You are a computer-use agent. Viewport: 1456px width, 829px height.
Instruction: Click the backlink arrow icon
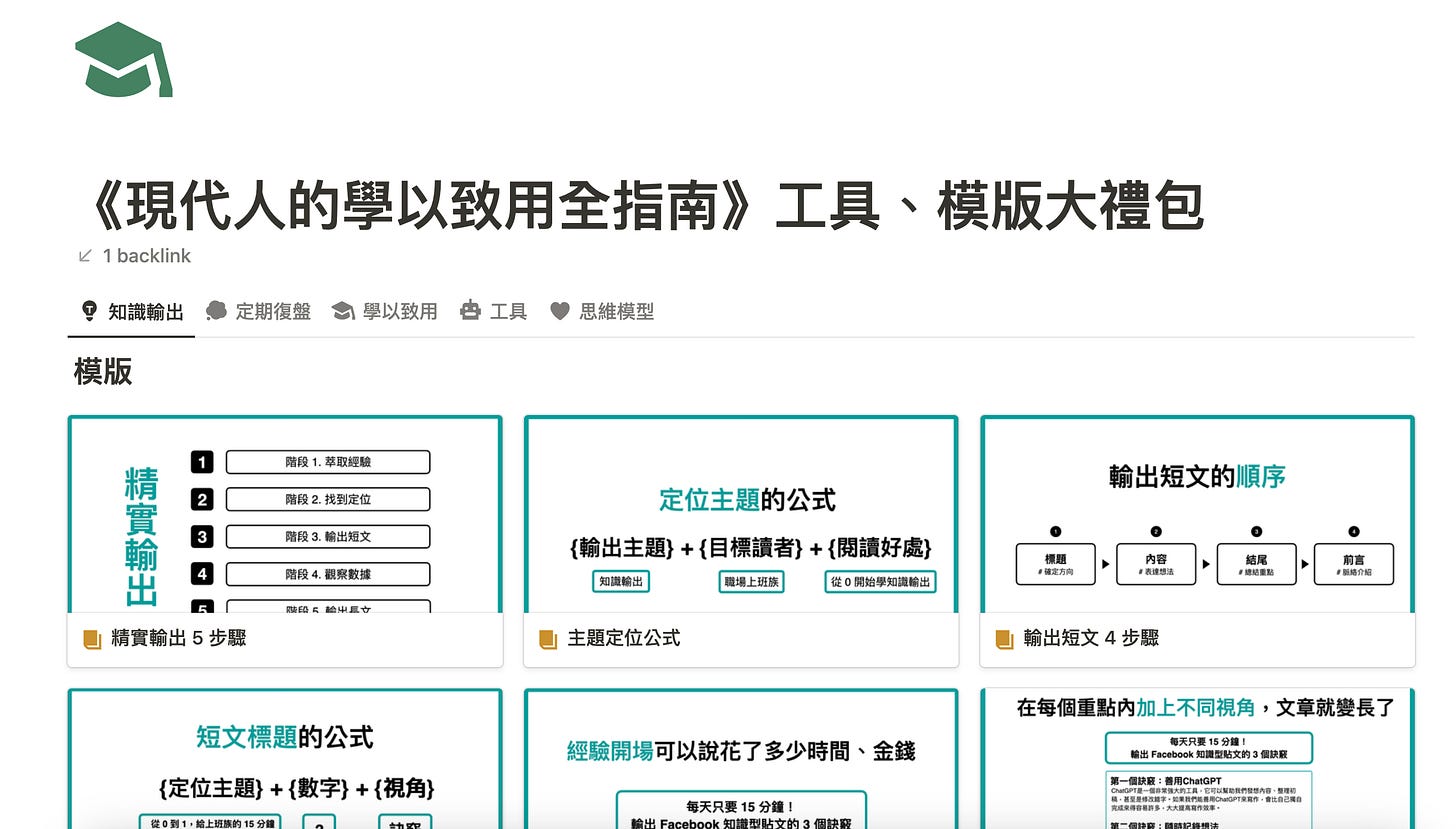coord(85,256)
